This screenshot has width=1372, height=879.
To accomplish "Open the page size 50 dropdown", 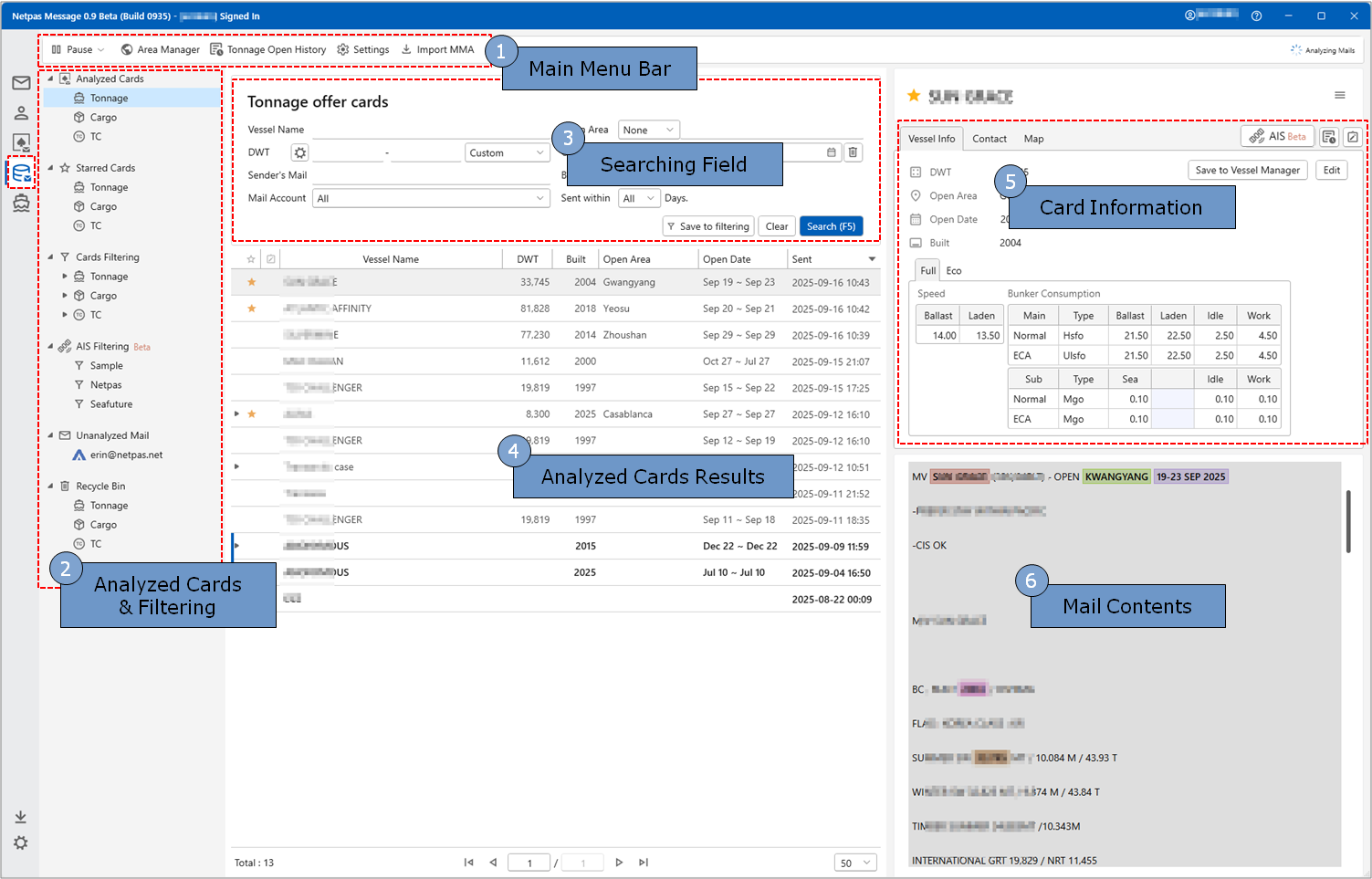I will (x=856, y=863).
